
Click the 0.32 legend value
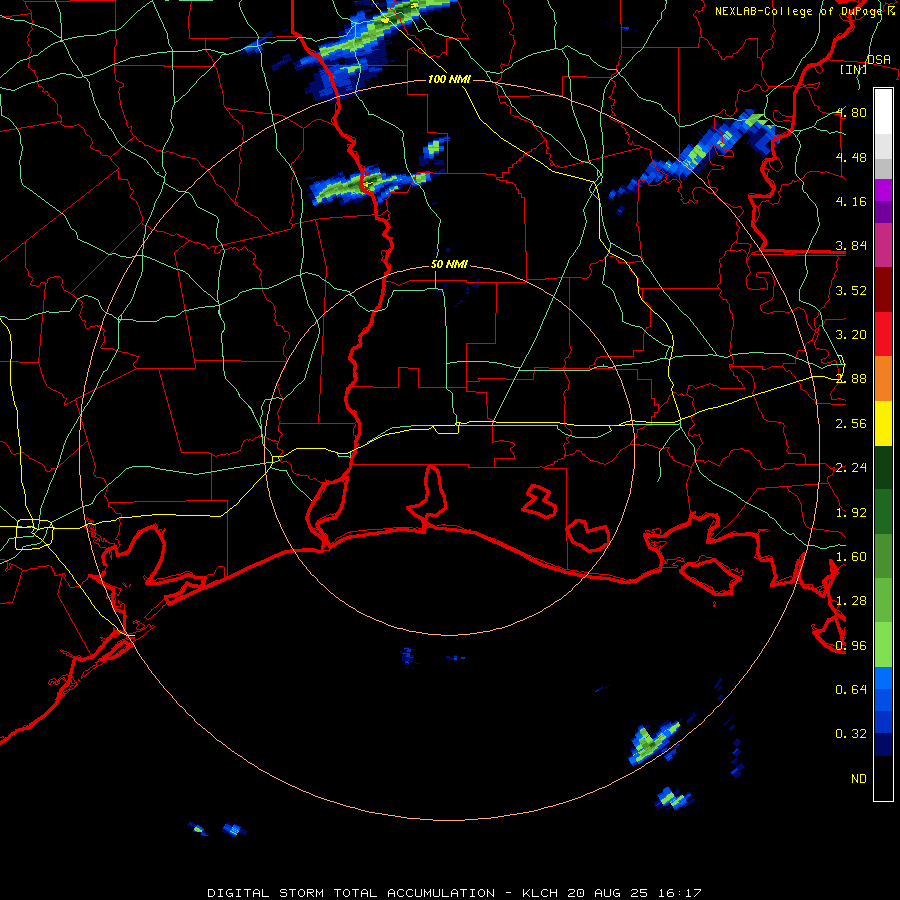point(851,734)
